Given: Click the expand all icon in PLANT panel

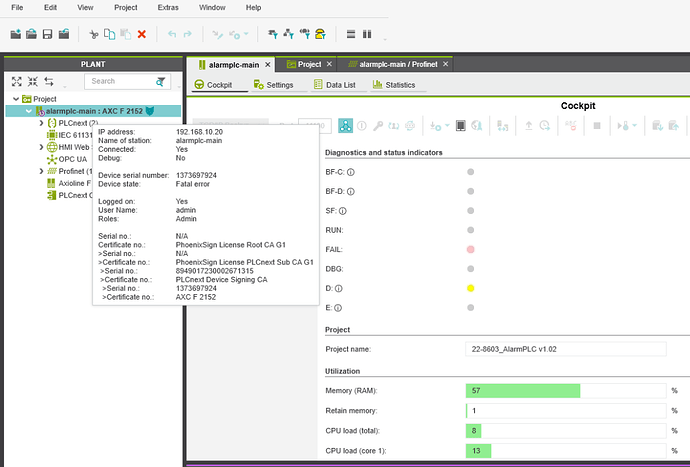Looking at the screenshot, I should 17,81.
